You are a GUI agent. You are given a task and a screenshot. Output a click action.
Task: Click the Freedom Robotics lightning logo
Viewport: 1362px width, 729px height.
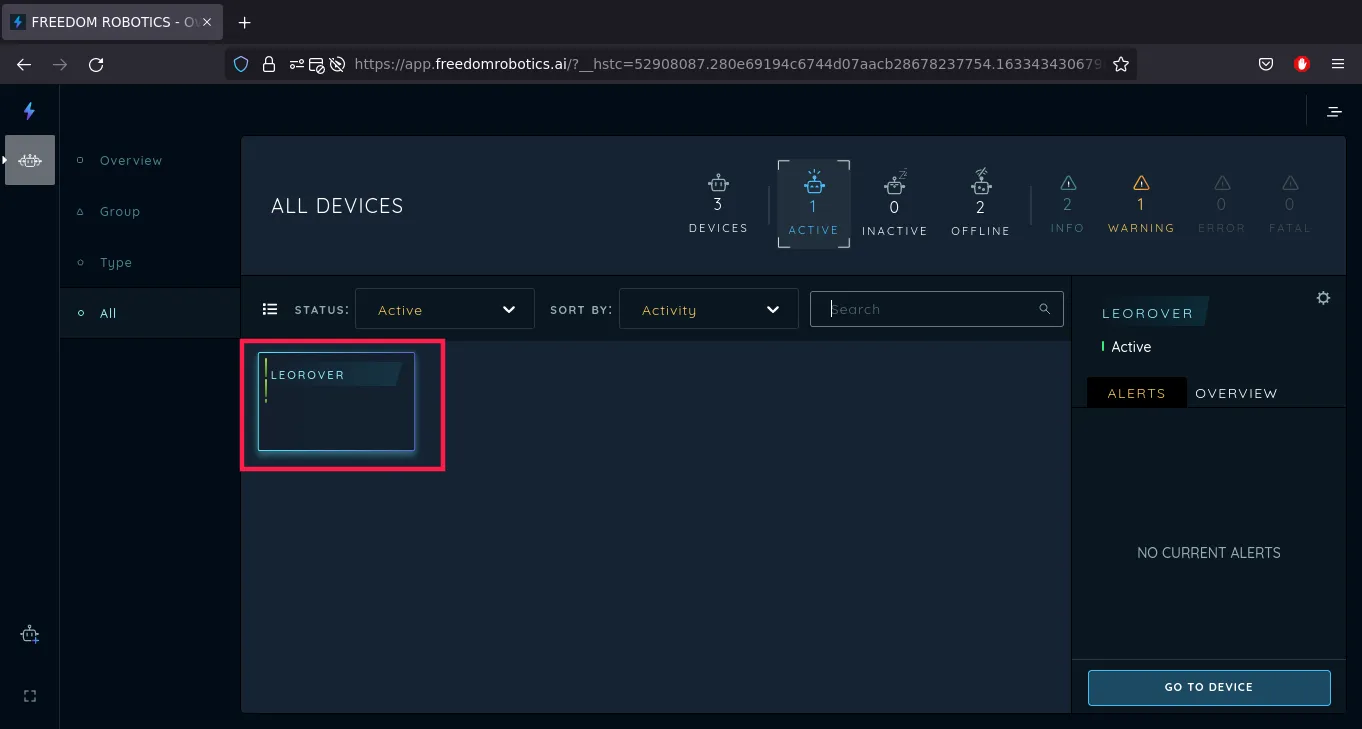click(29, 111)
